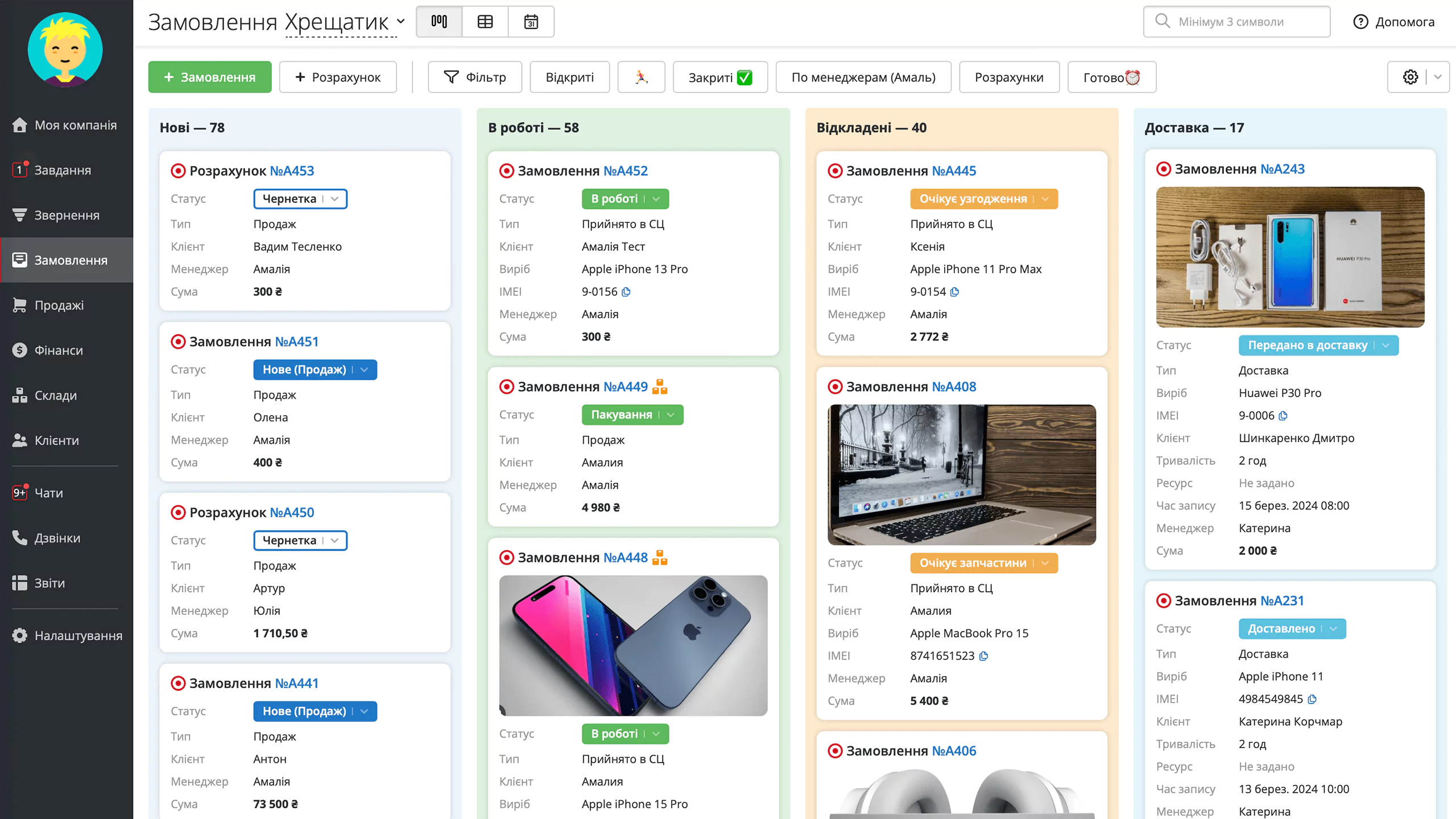
Task: Click boxes icon next to order A449
Action: coord(660,387)
